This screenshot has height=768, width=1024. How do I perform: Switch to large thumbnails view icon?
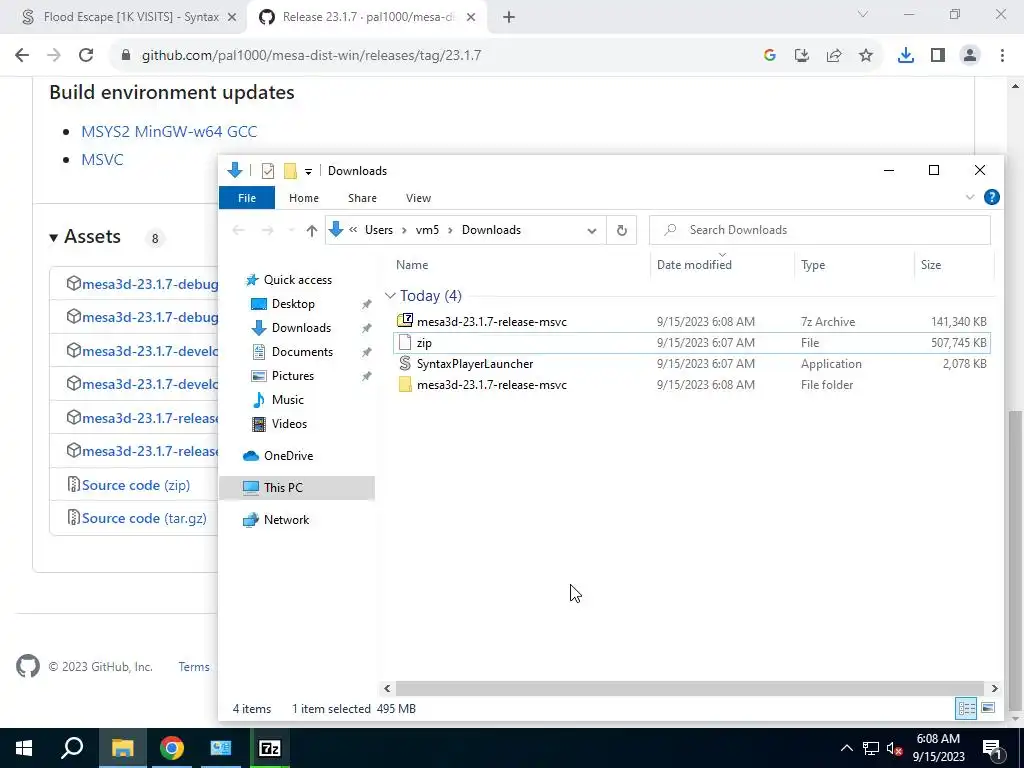click(x=988, y=708)
